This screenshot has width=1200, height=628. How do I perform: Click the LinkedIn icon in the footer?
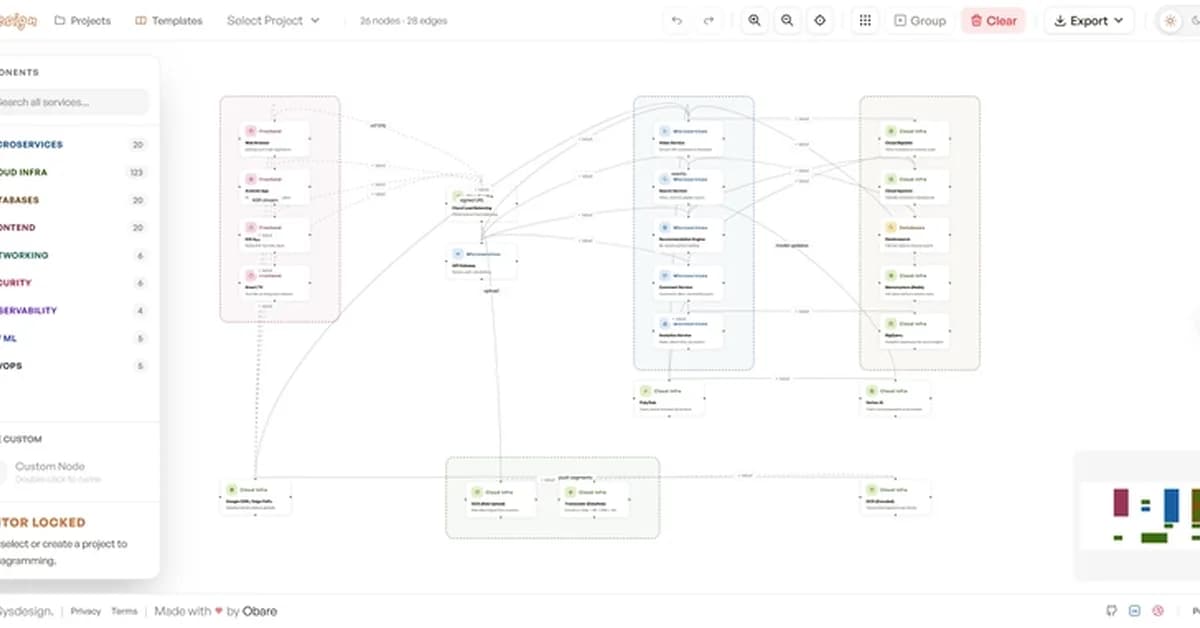(x=1134, y=610)
